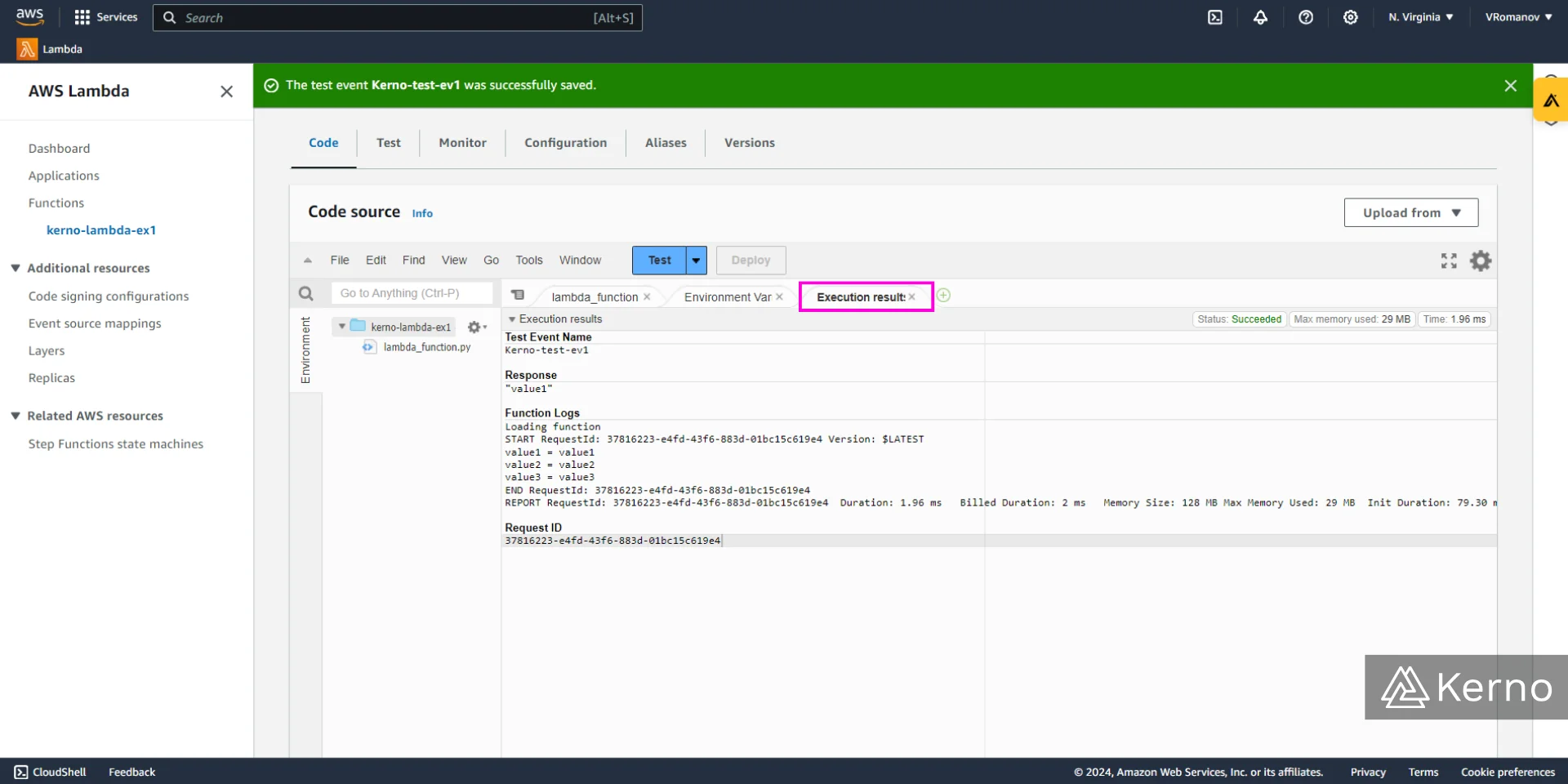The width and height of the screenshot is (1568, 784).
Task: Open the View menu
Action: tap(454, 261)
